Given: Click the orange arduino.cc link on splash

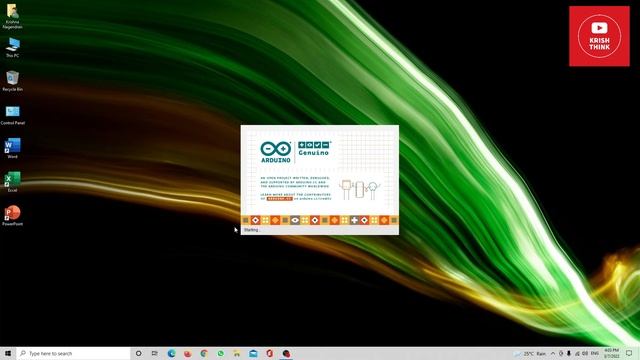Looking at the screenshot, I should pyautogui.click(x=280, y=199).
